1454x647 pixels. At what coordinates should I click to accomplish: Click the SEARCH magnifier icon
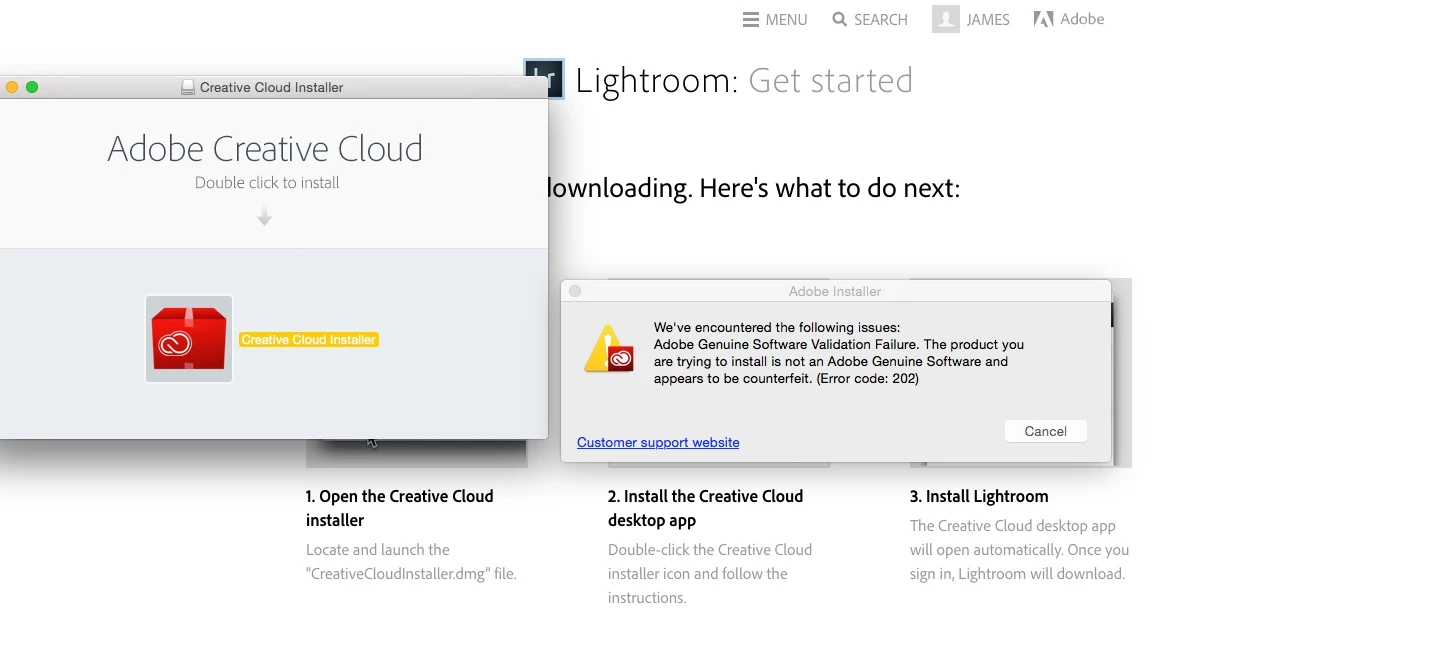840,19
